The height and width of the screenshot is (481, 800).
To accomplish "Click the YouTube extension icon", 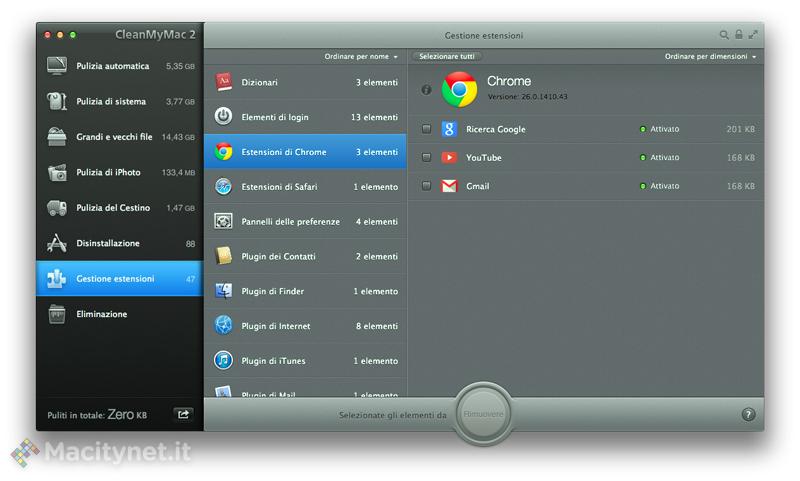I will pos(449,158).
